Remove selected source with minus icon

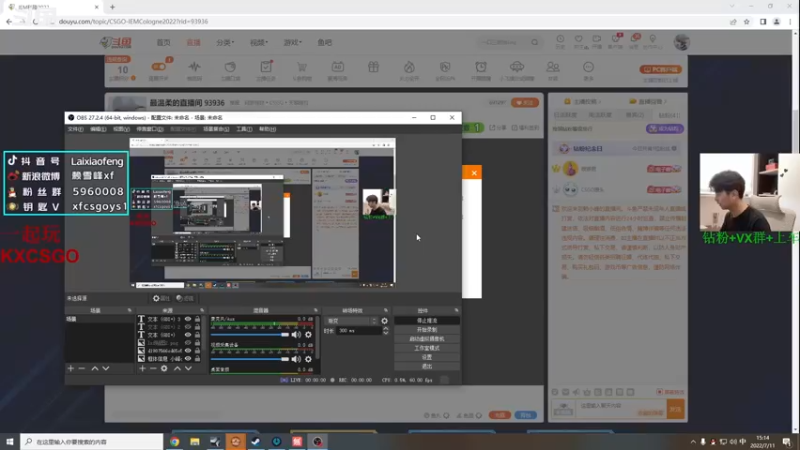[x=153, y=368]
